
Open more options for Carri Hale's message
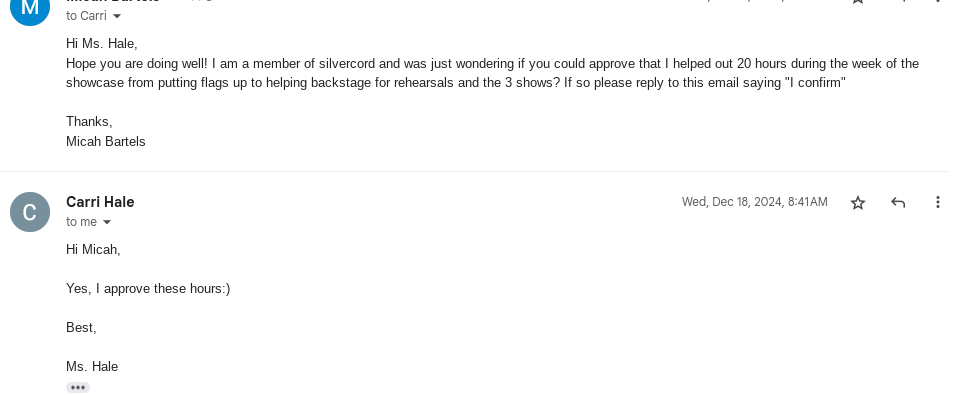tap(938, 202)
